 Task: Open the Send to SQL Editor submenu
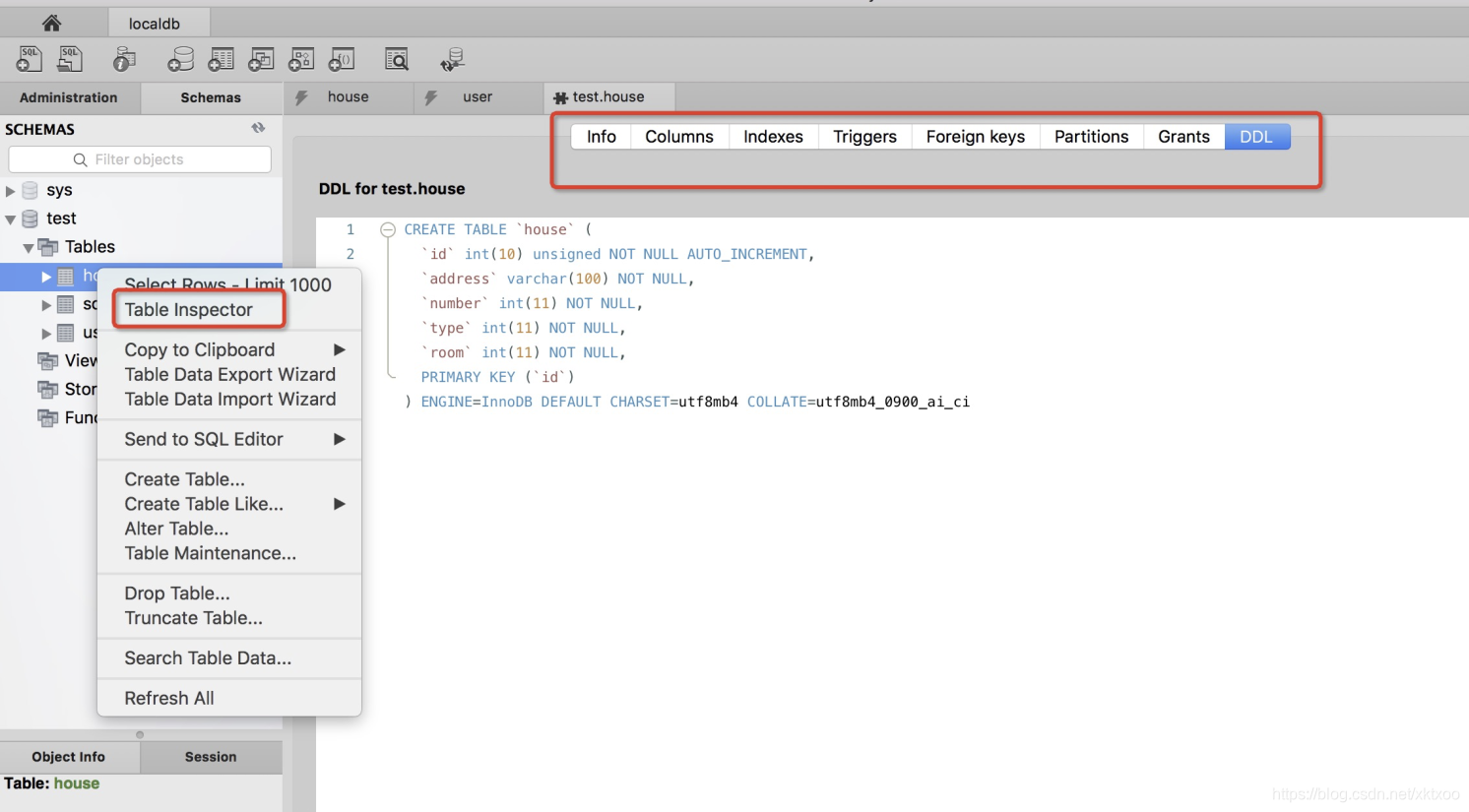(228, 439)
